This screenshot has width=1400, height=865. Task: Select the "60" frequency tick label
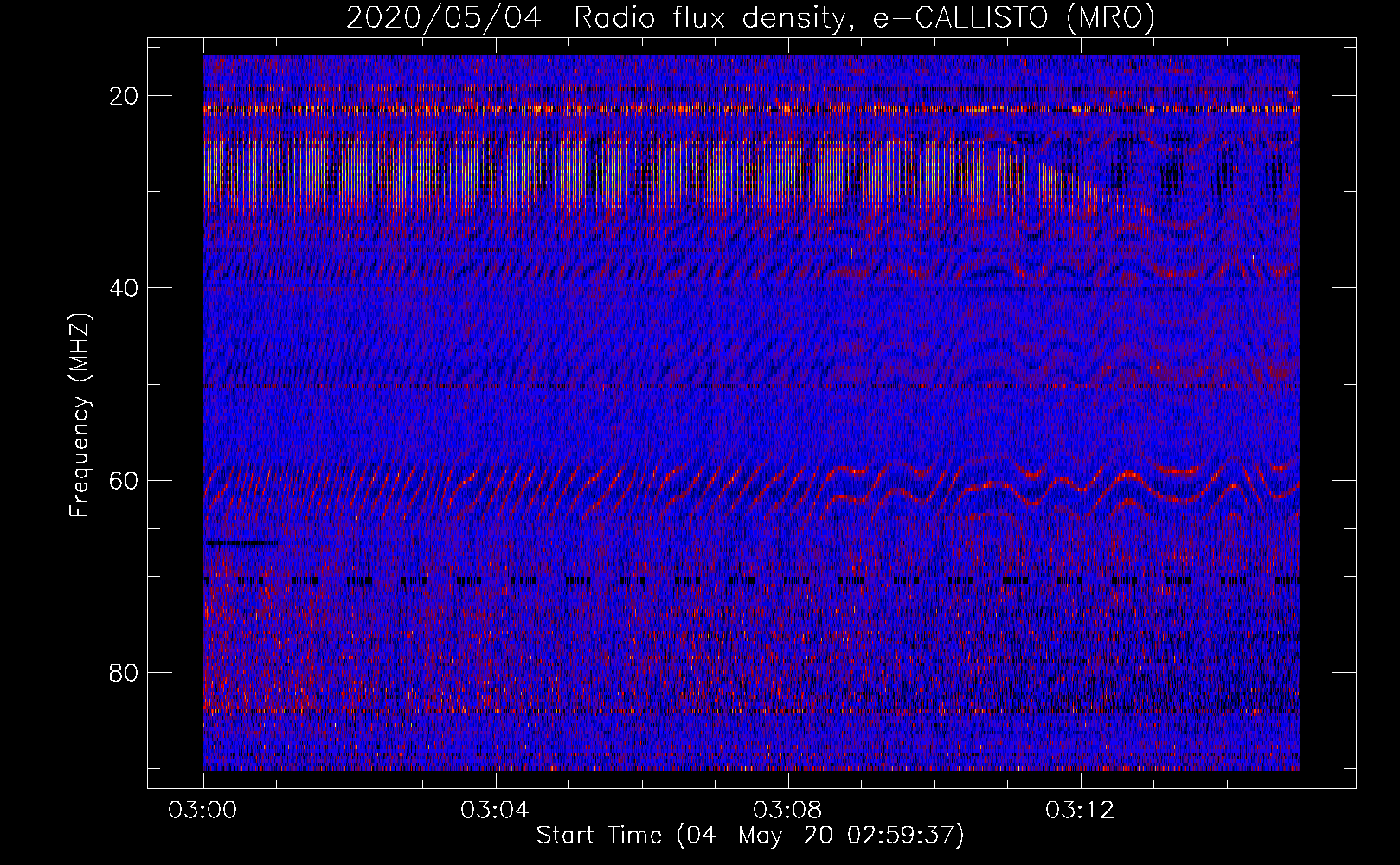point(125,480)
